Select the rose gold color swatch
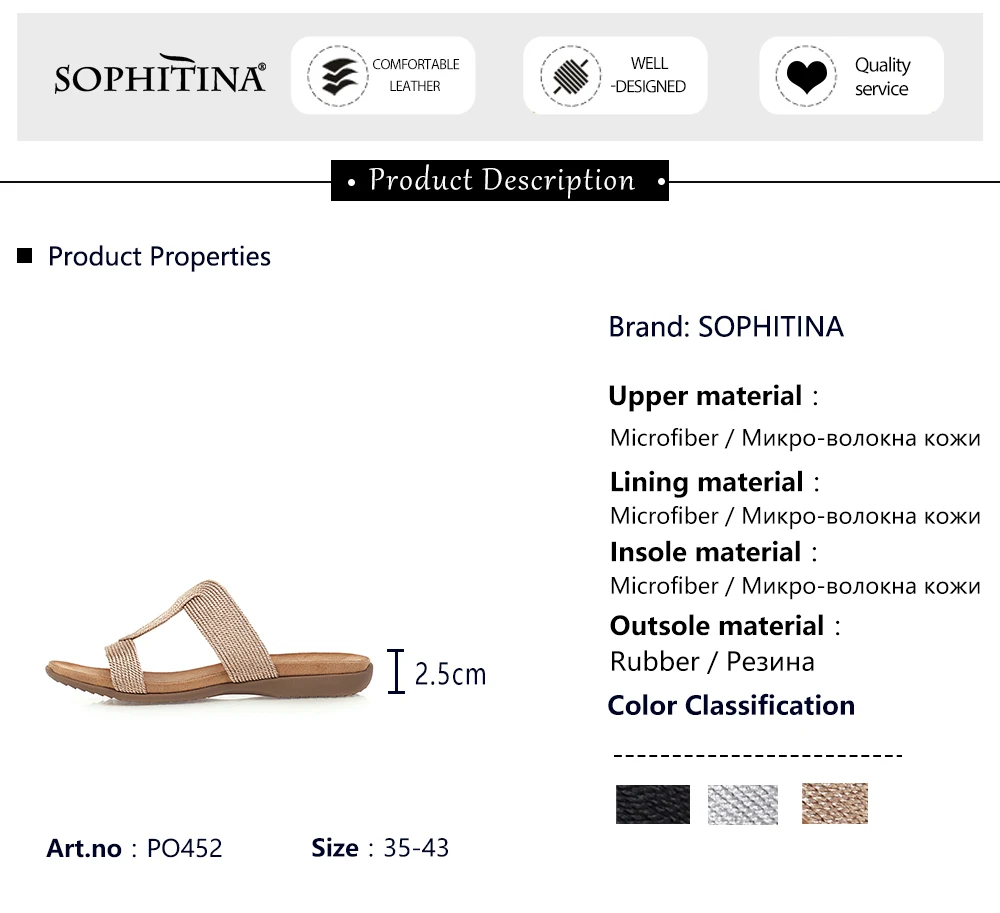 (835, 803)
